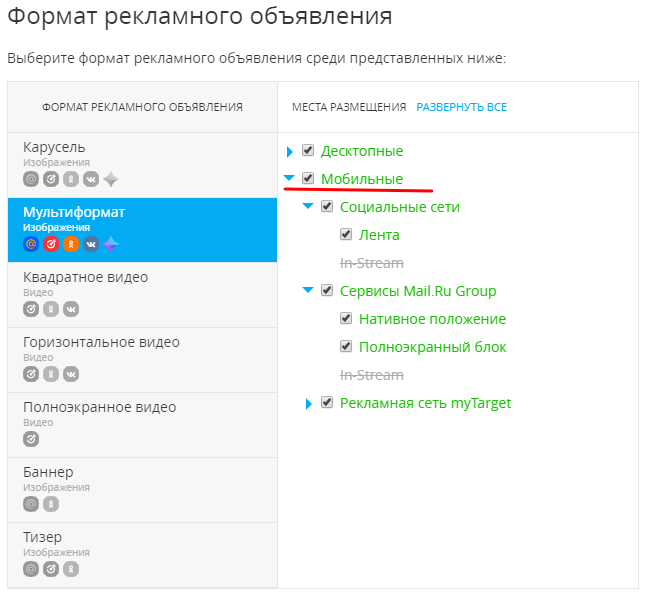The image size is (645, 595).
Task: Click In-Stream under Социальные сети
Action: [x=372, y=263]
